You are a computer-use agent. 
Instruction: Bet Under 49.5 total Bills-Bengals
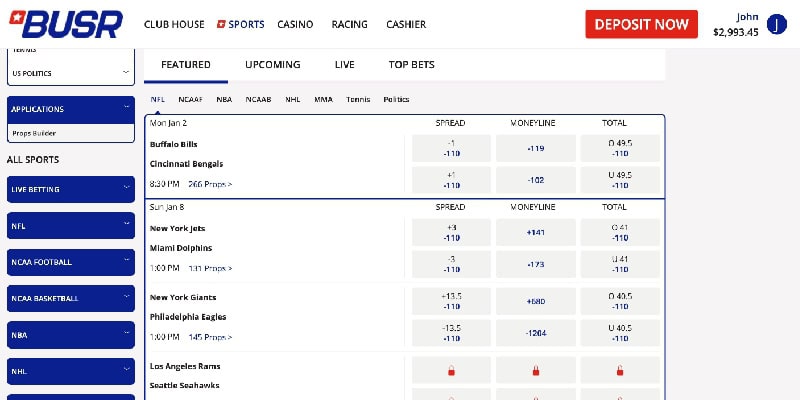[x=620, y=180]
